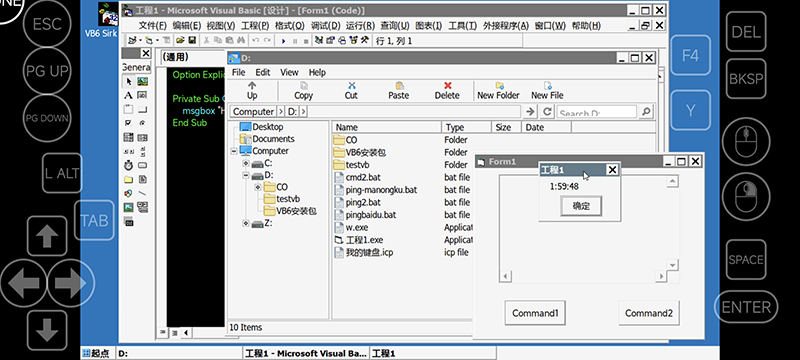
Task: Open 文件(F) menu in Visual Basic
Action: click(x=153, y=25)
